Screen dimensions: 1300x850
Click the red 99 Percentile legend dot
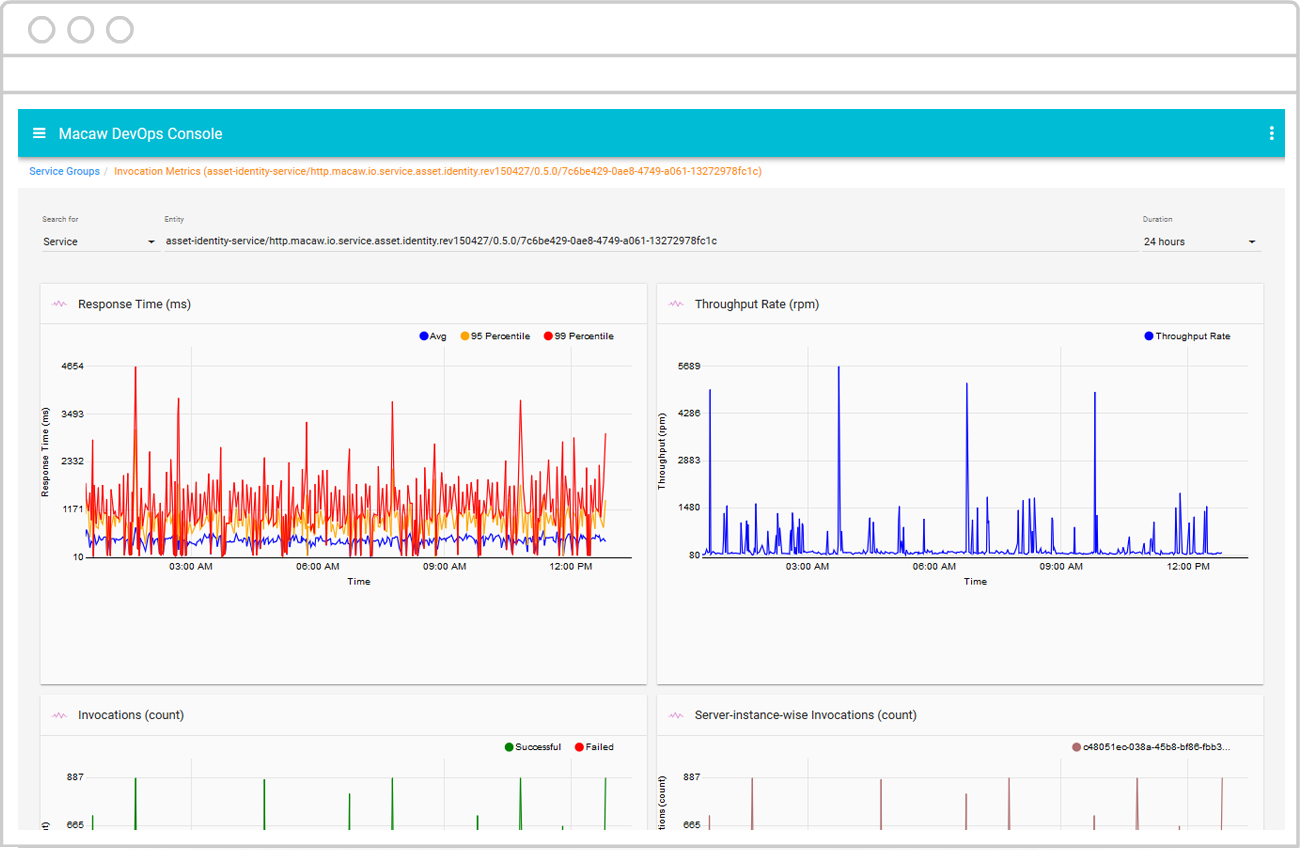(547, 336)
